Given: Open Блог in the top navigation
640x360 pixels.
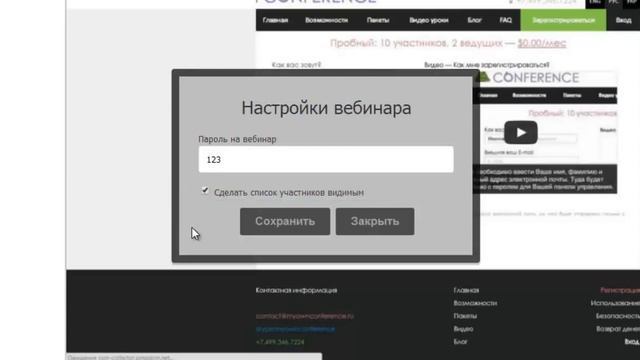Looking at the screenshot, I should tap(474, 20).
